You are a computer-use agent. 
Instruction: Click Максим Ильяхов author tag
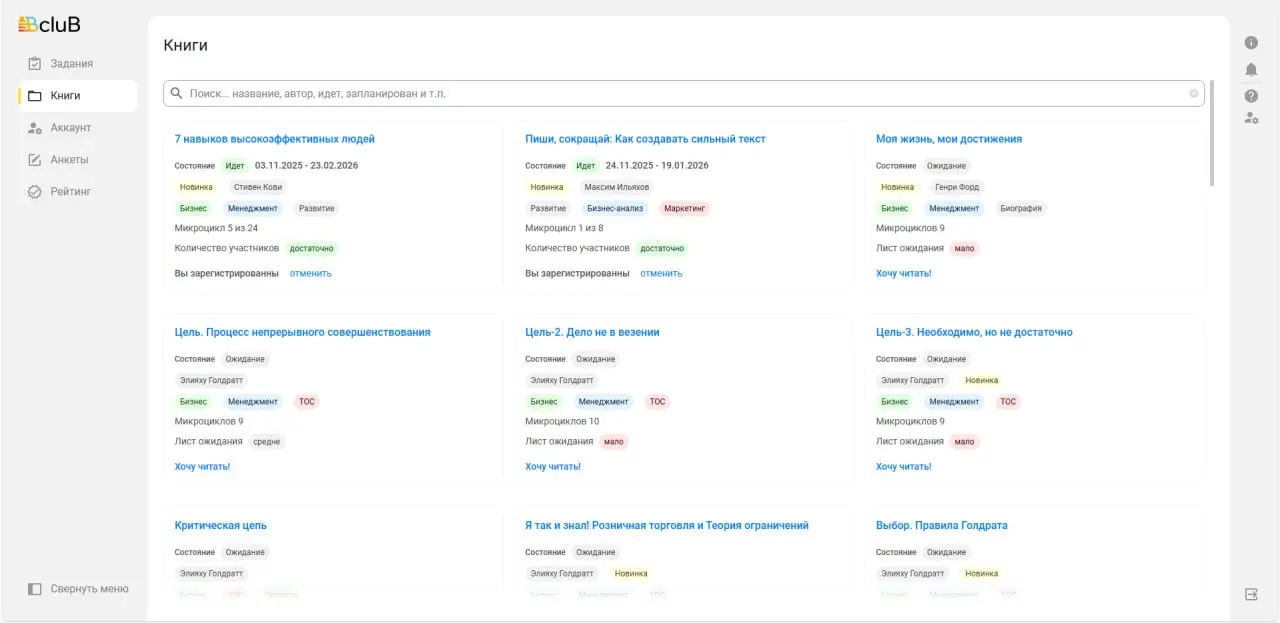[x=617, y=187]
